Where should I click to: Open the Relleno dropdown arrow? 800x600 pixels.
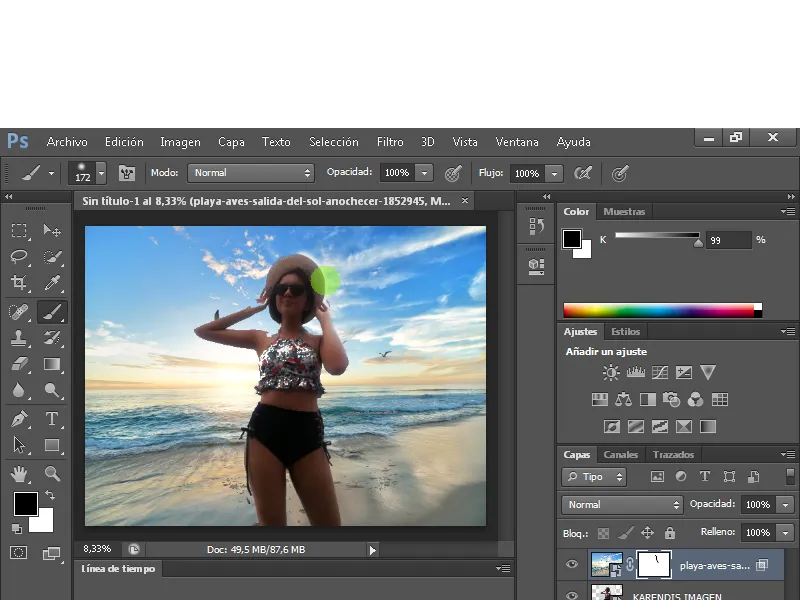(785, 533)
